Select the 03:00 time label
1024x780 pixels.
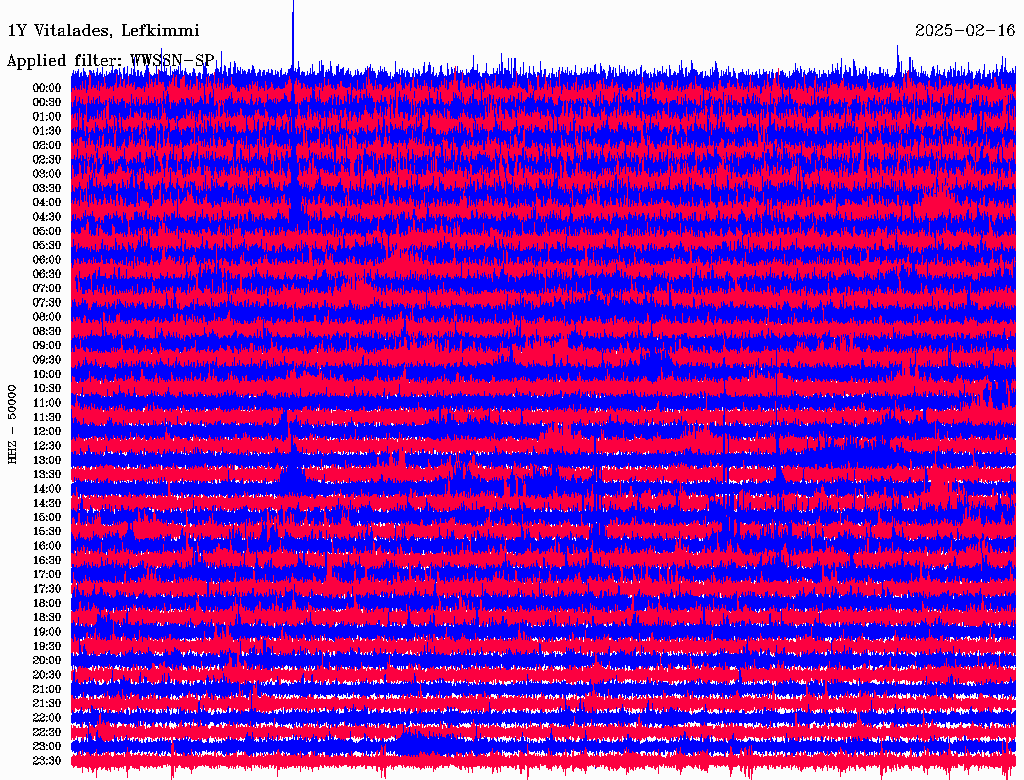pyautogui.click(x=47, y=174)
